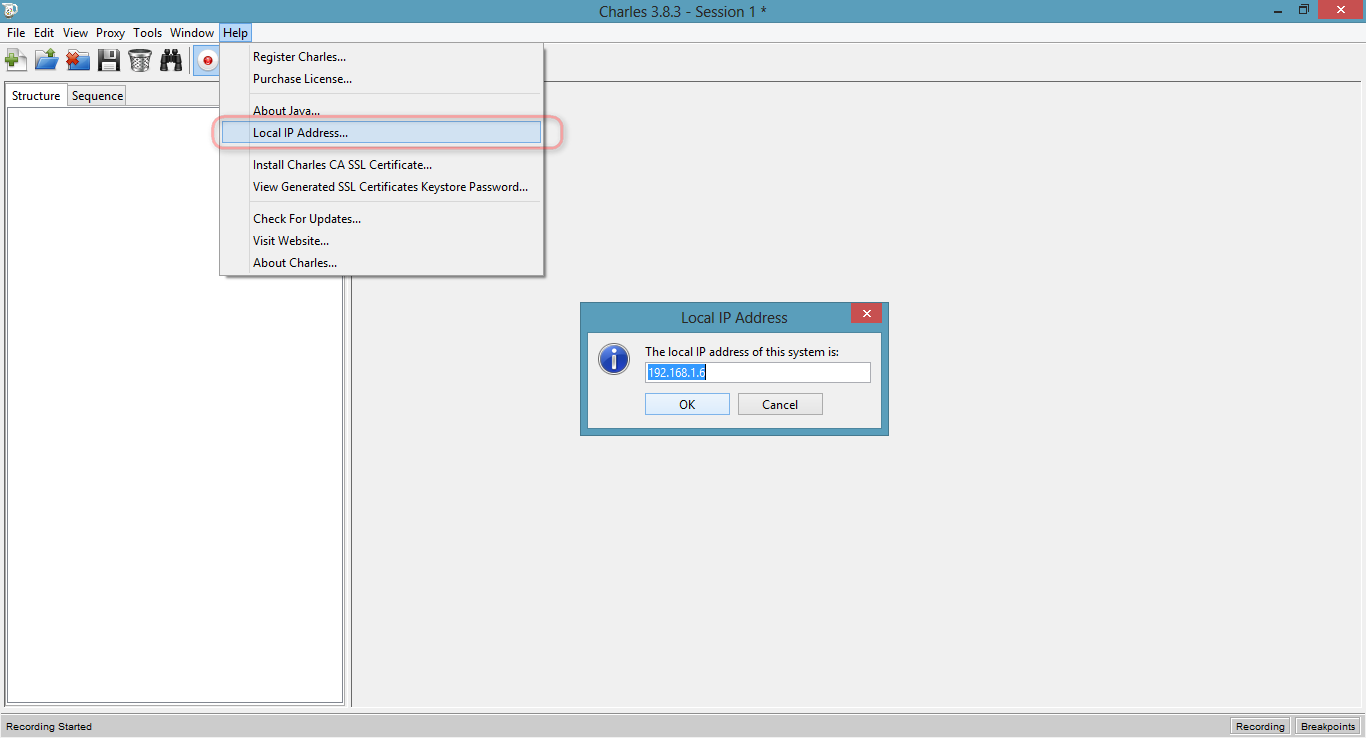This screenshot has height=738, width=1366.
Task: Open a saved session using the folder icon
Action: tap(46, 60)
